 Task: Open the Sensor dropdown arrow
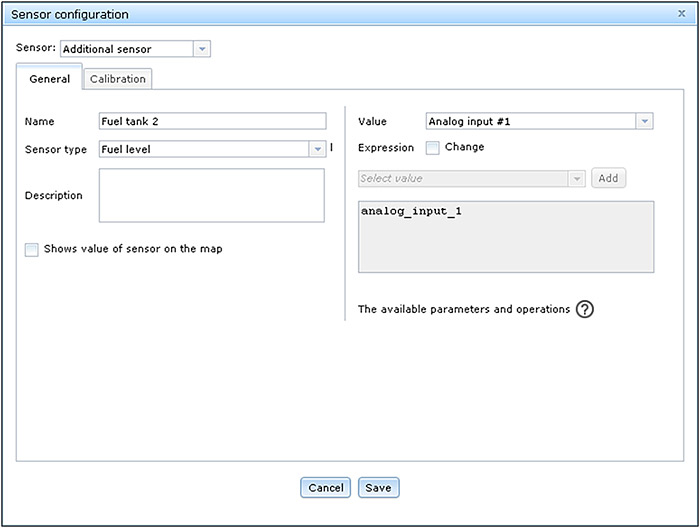tap(202, 49)
